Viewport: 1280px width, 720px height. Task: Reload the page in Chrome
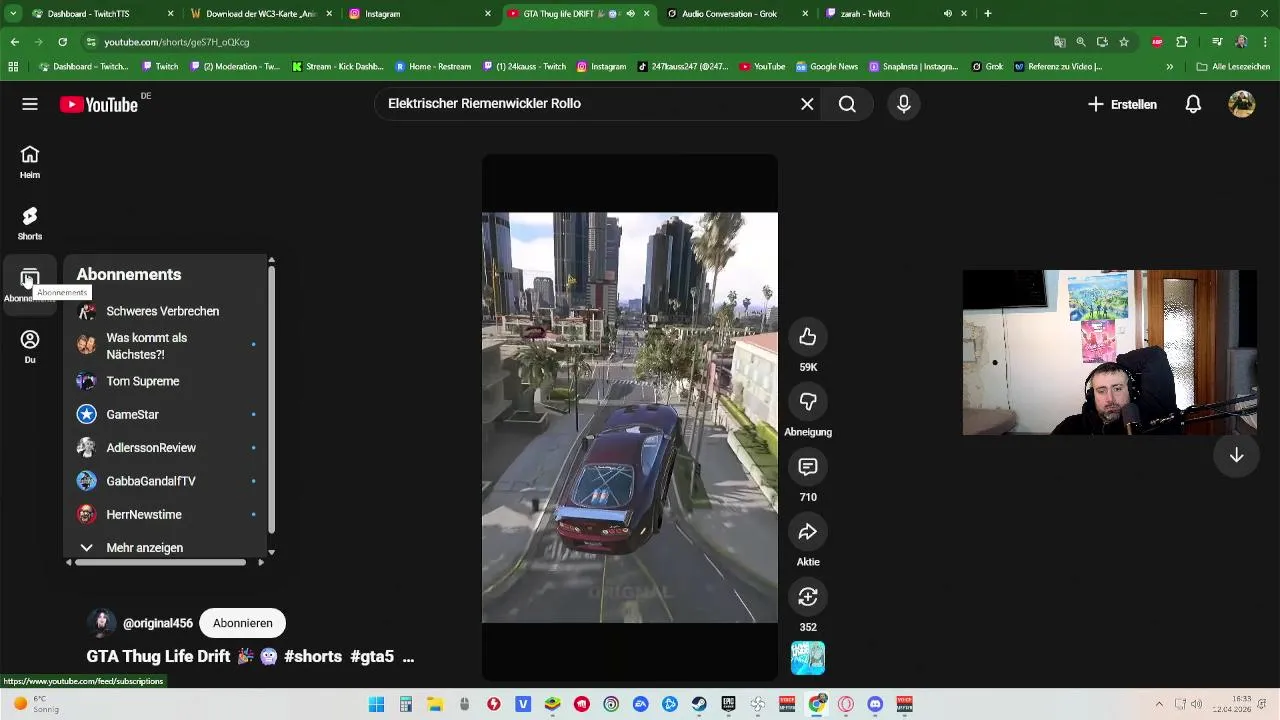pos(62,42)
